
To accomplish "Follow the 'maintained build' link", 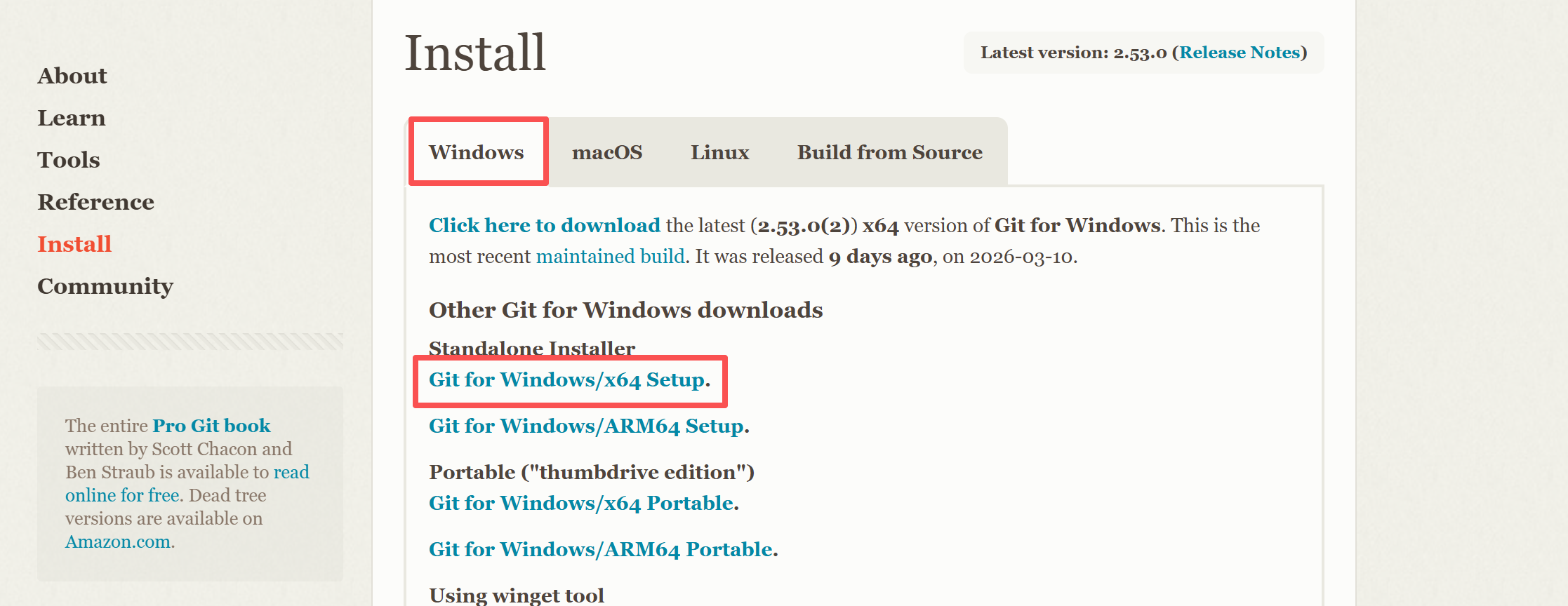I will pos(611,257).
